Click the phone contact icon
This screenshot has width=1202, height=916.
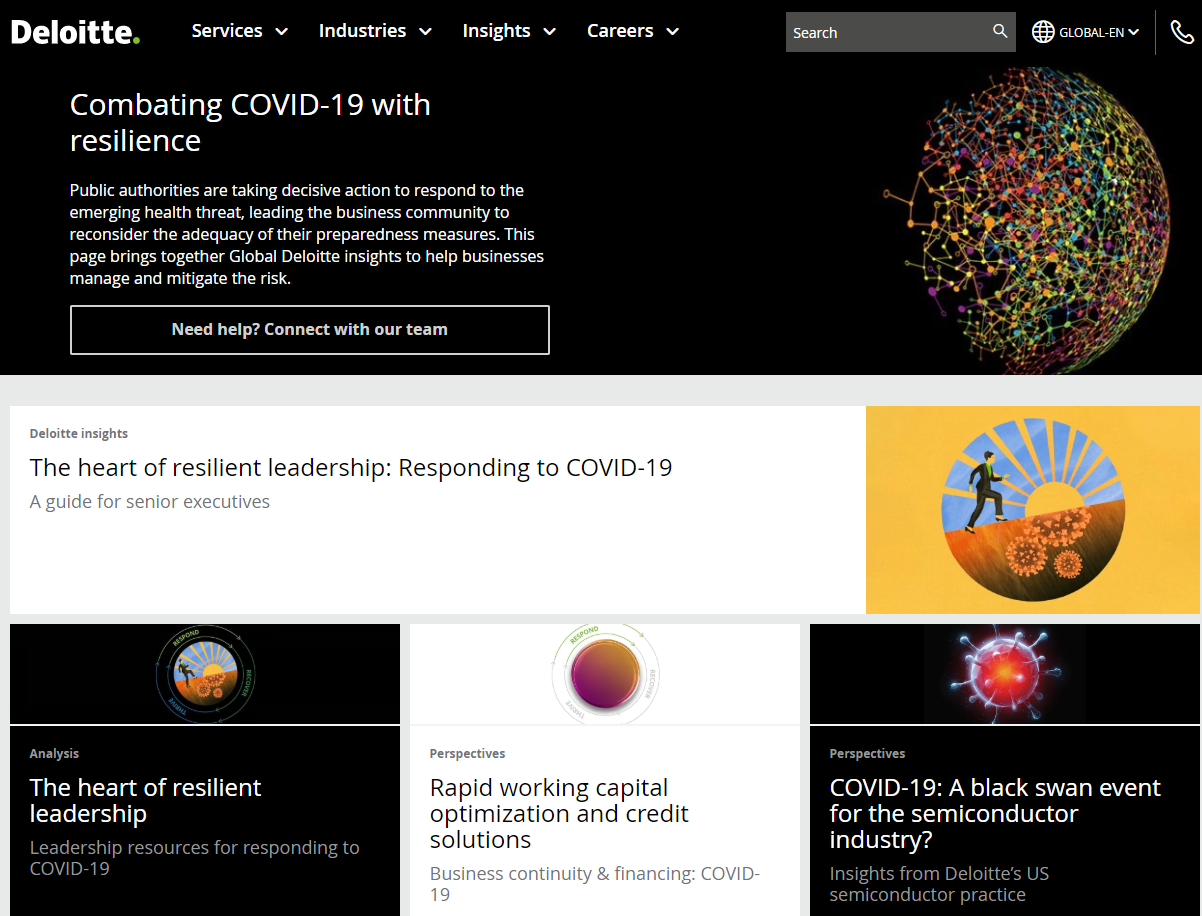1182,33
